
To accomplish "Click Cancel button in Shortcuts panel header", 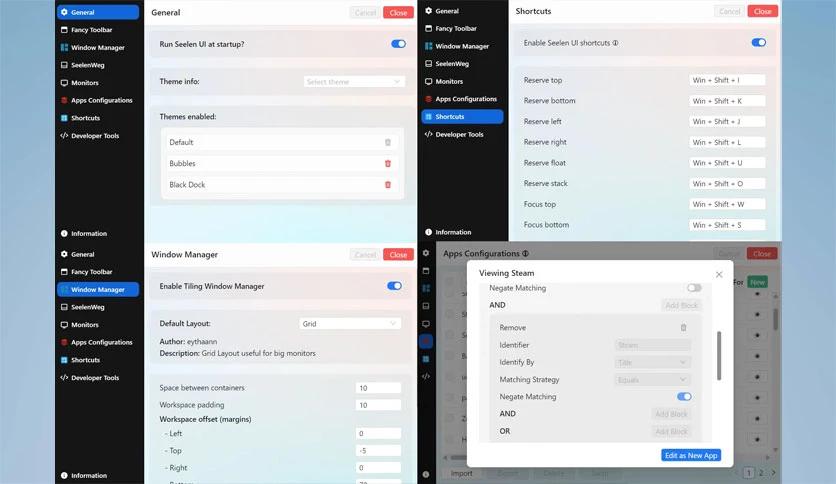I will coord(729,11).
